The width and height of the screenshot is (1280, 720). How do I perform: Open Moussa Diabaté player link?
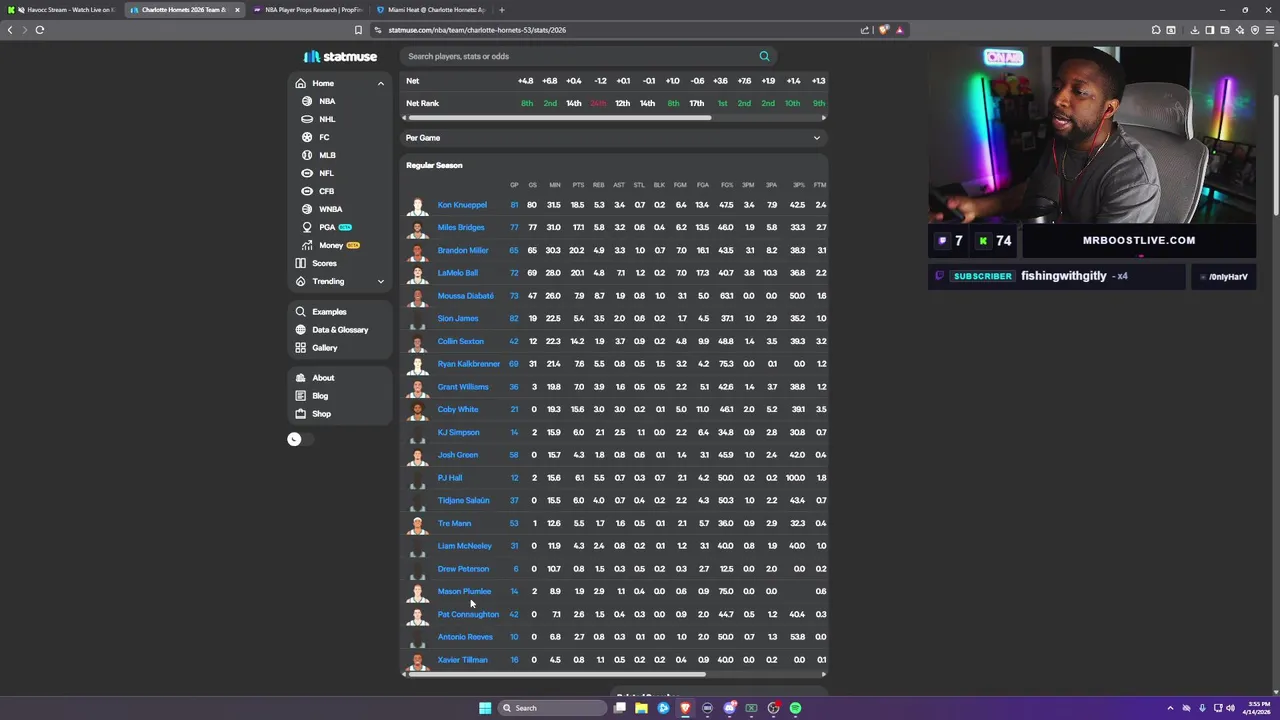[466, 296]
